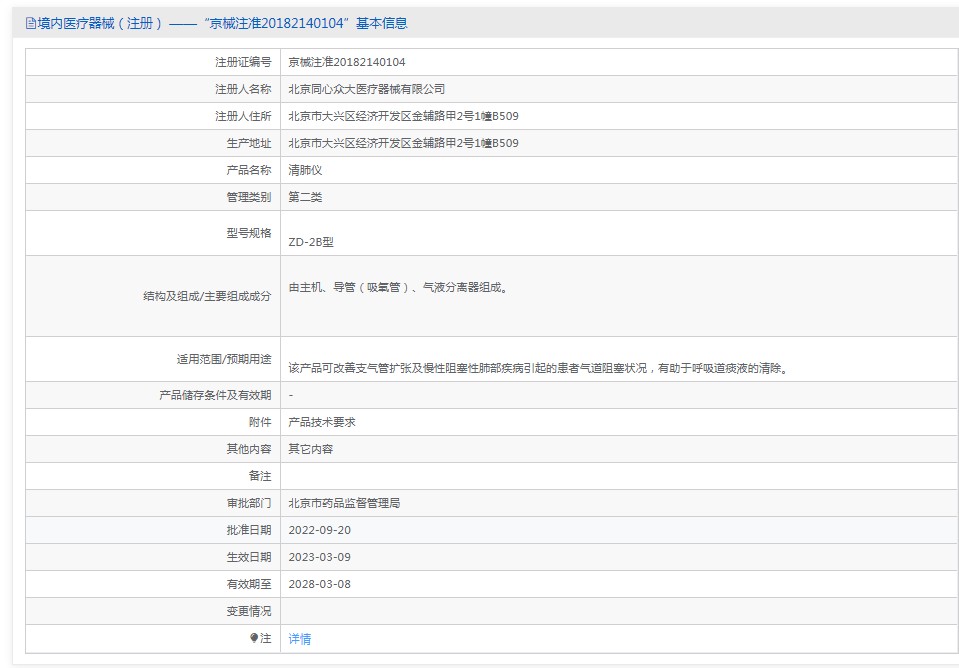Click the 产品储存条件及有效期 label
Screen dimensions: 959x668
[215, 395]
